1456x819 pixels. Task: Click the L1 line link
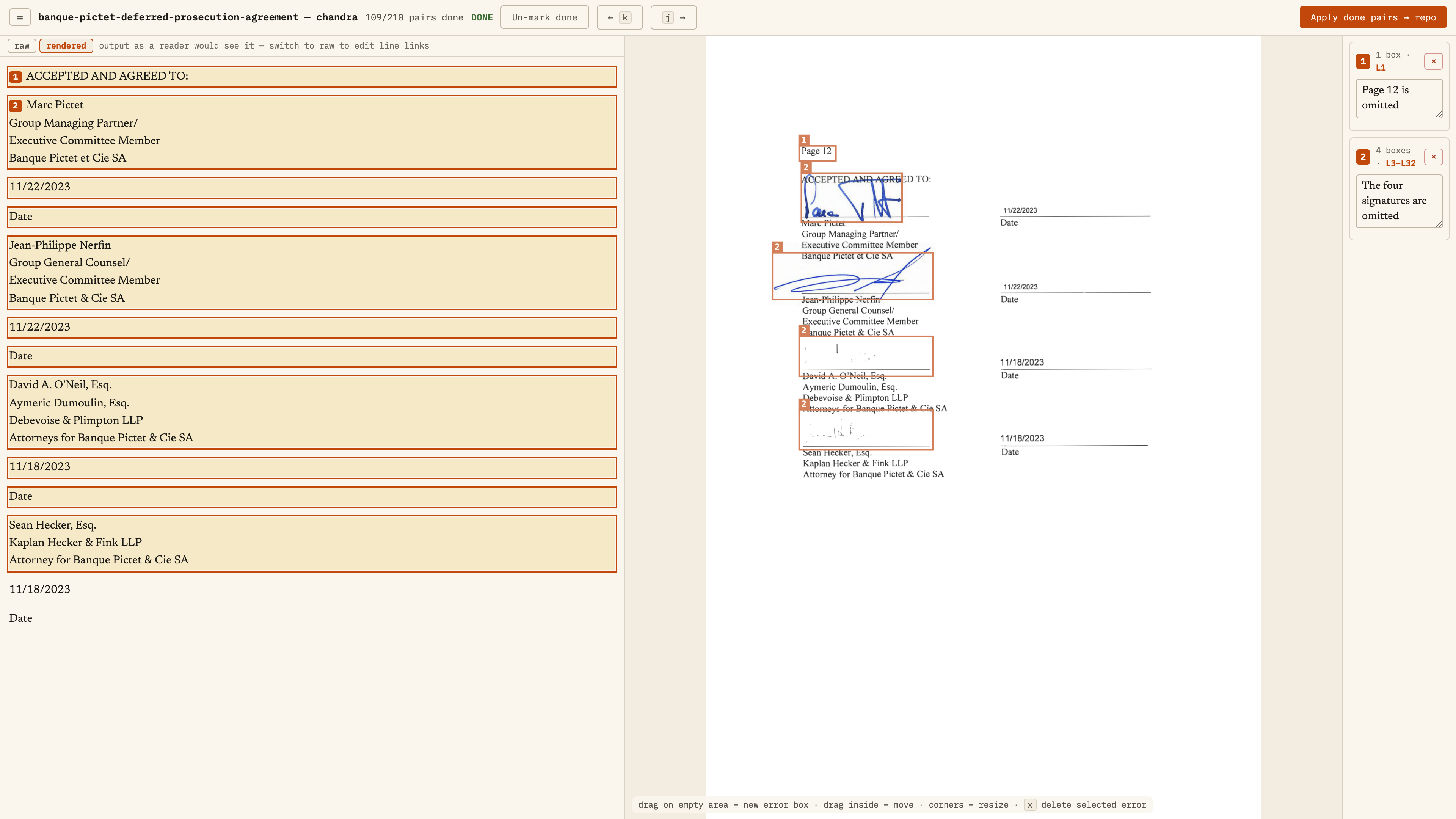click(1381, 68)
